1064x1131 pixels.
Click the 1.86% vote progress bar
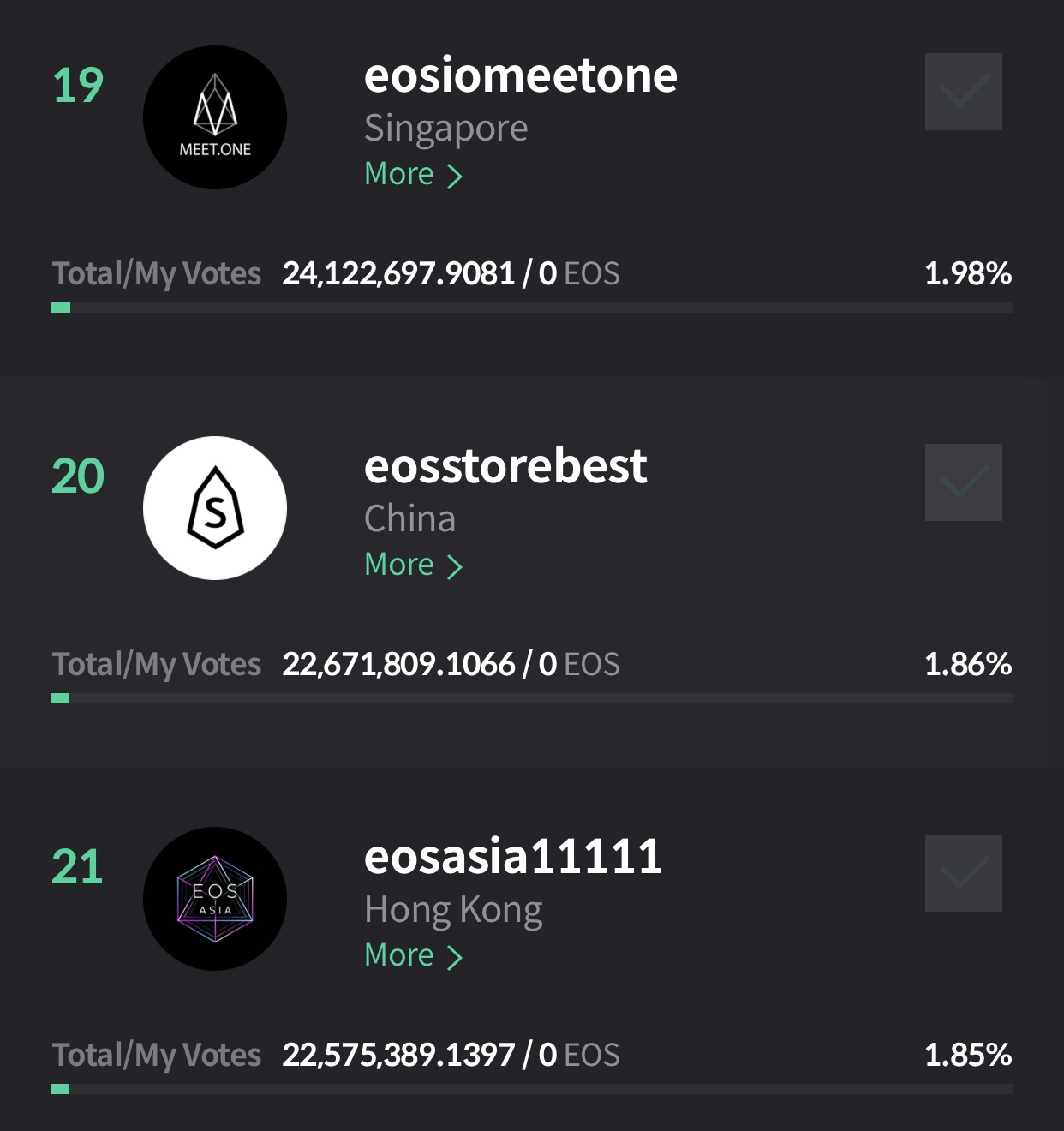point(532,698)
